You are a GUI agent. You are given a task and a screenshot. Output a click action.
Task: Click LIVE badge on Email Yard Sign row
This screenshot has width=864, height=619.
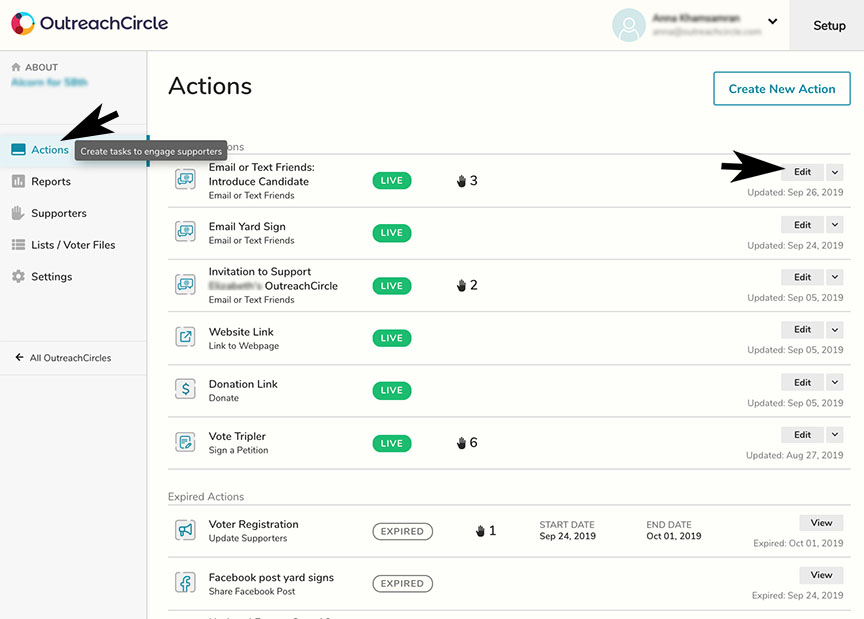pyautogui.click(x=392, y=233)
